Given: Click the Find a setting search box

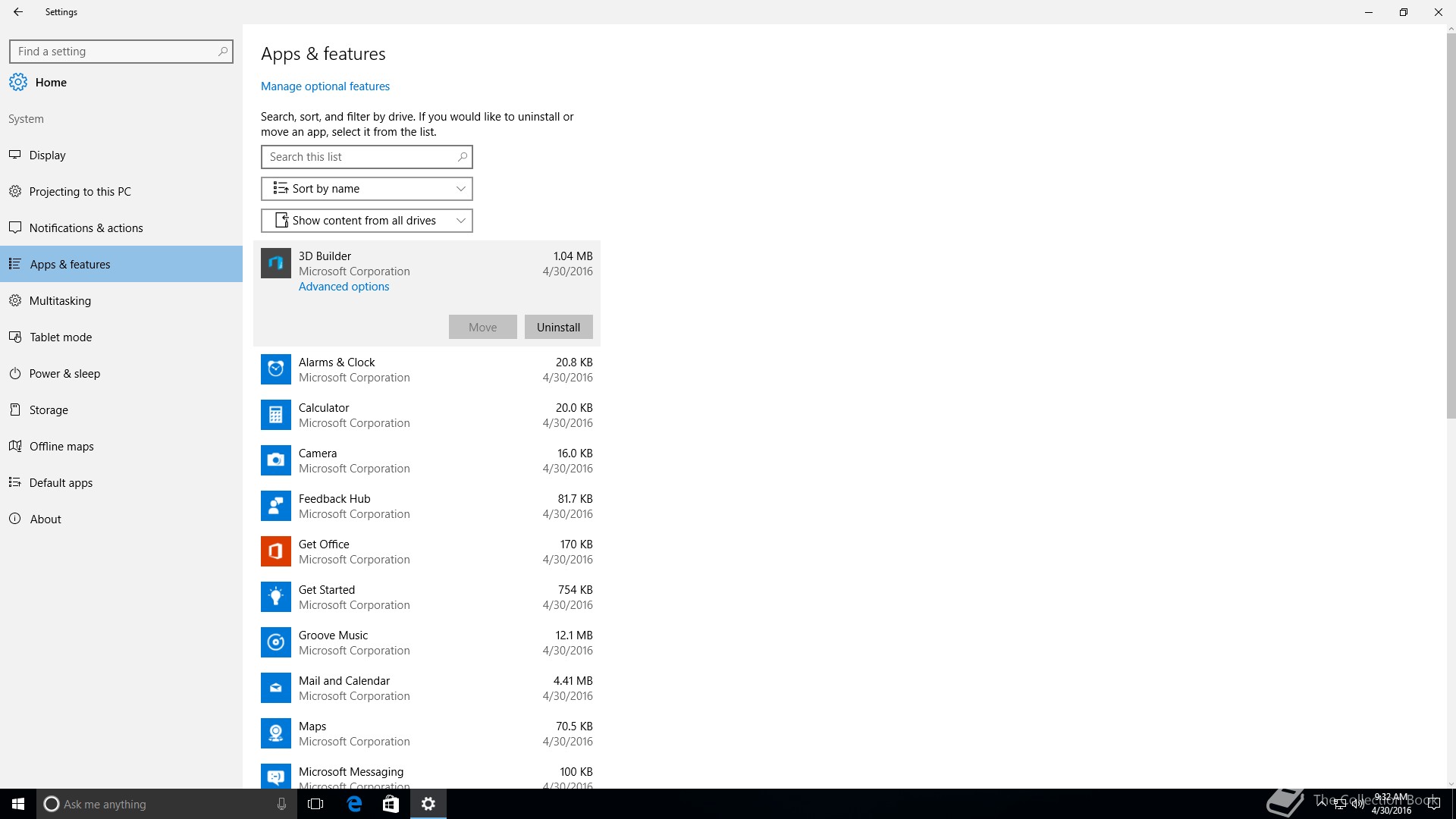Looking at the screenshot, I should (x=121, y=52).
